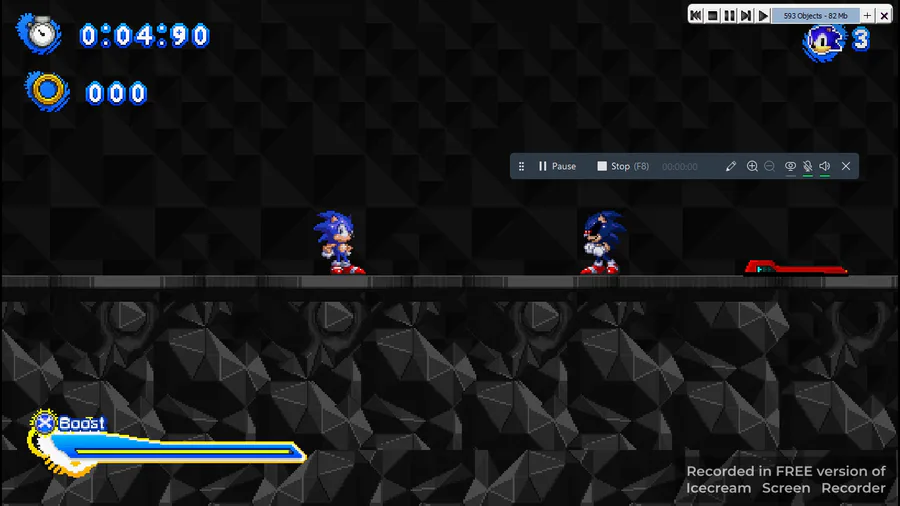Close the Icecream recorder toolbar
Viewport: 900px width, 506px height.
[x=846, y=166]
